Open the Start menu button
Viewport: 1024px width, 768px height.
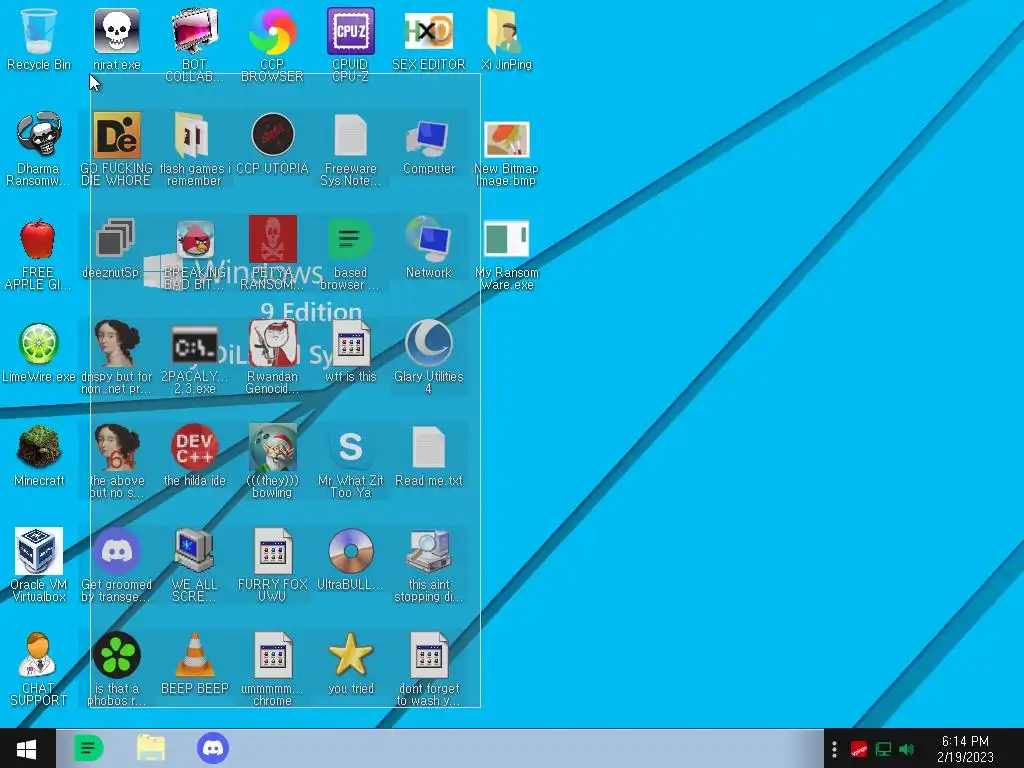tap(27, 748)
